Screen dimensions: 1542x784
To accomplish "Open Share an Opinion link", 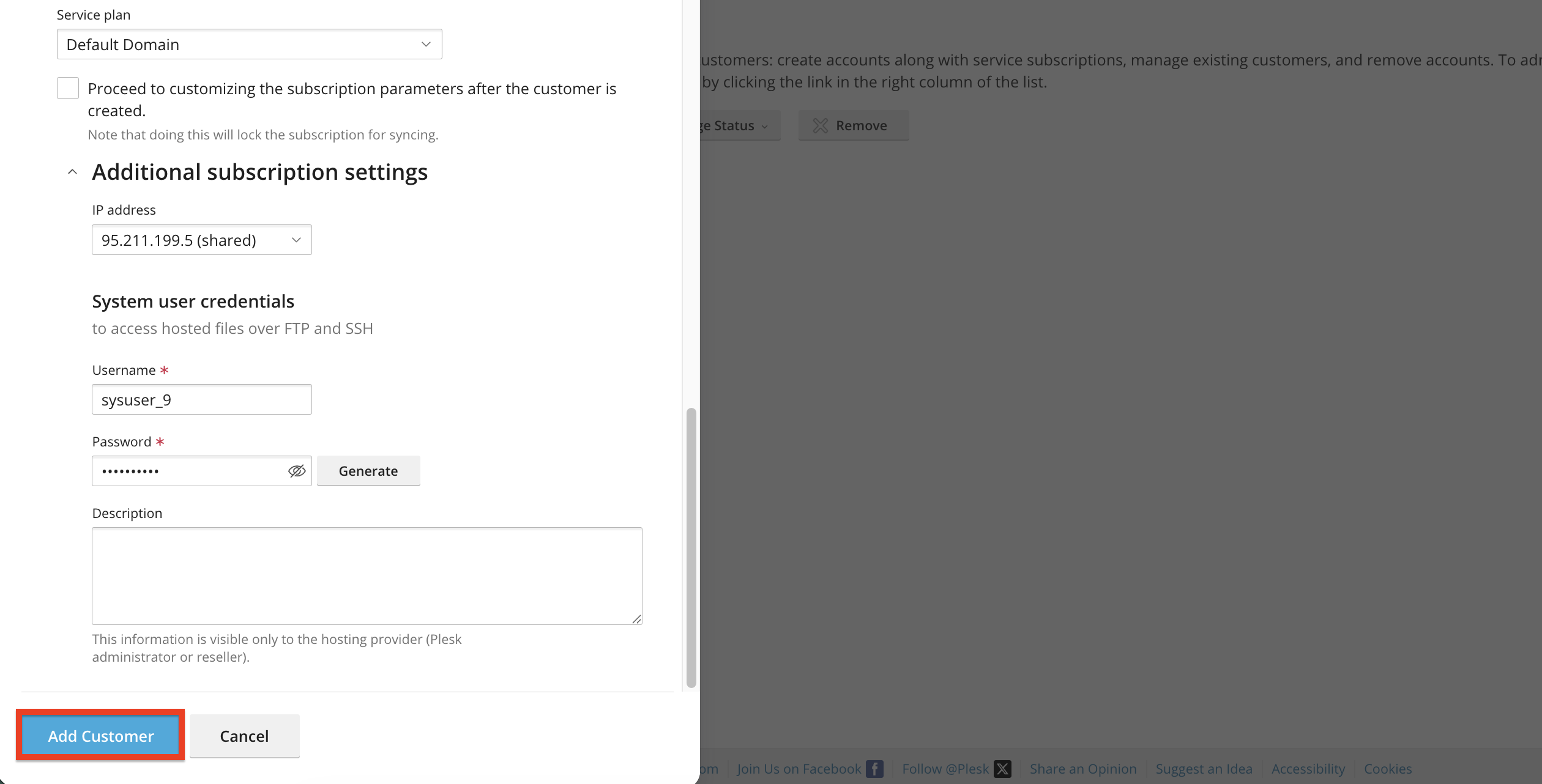I will pos(1083,769).
